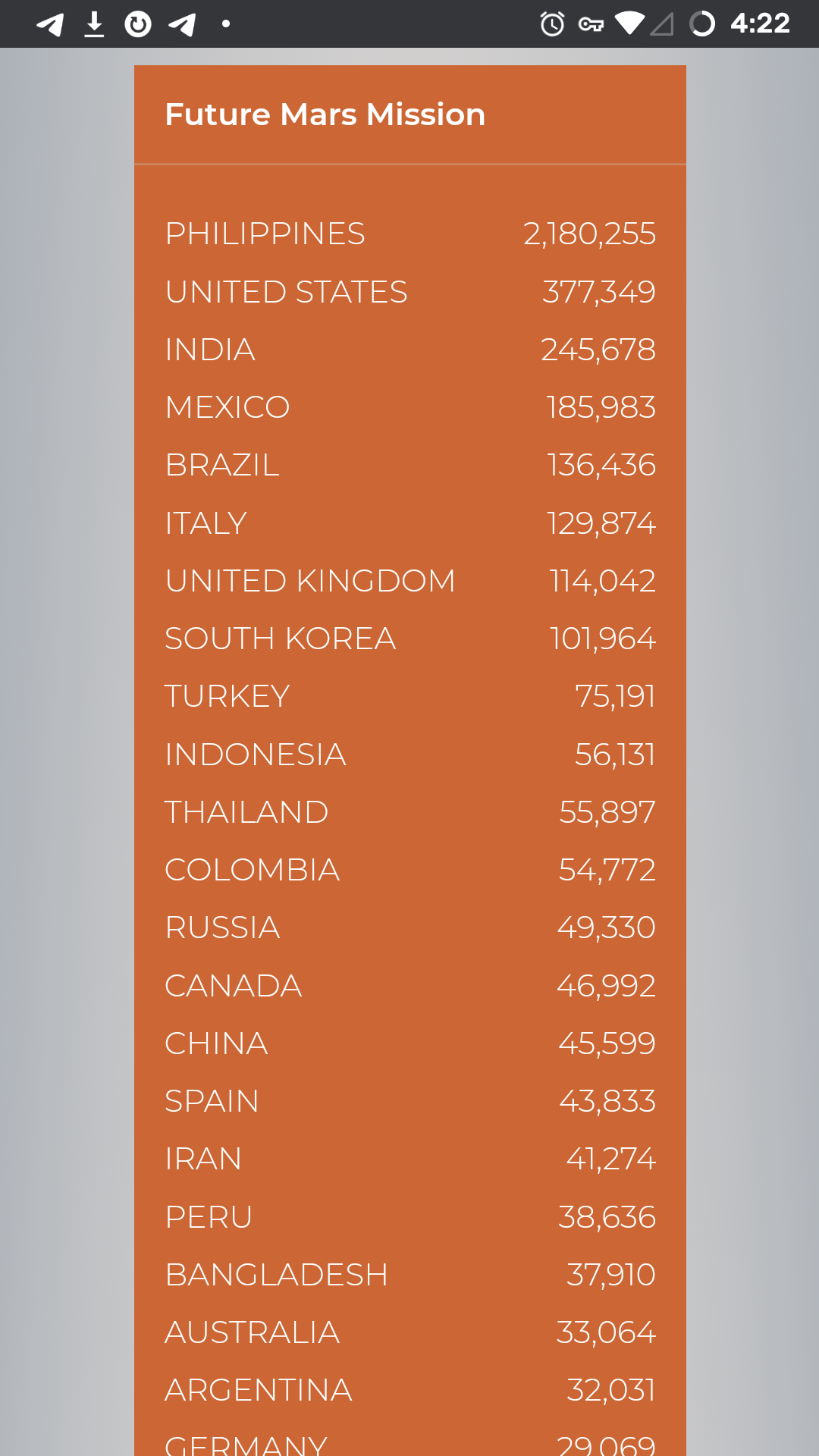Tap the Wi-Fi signal status icon

629,24
